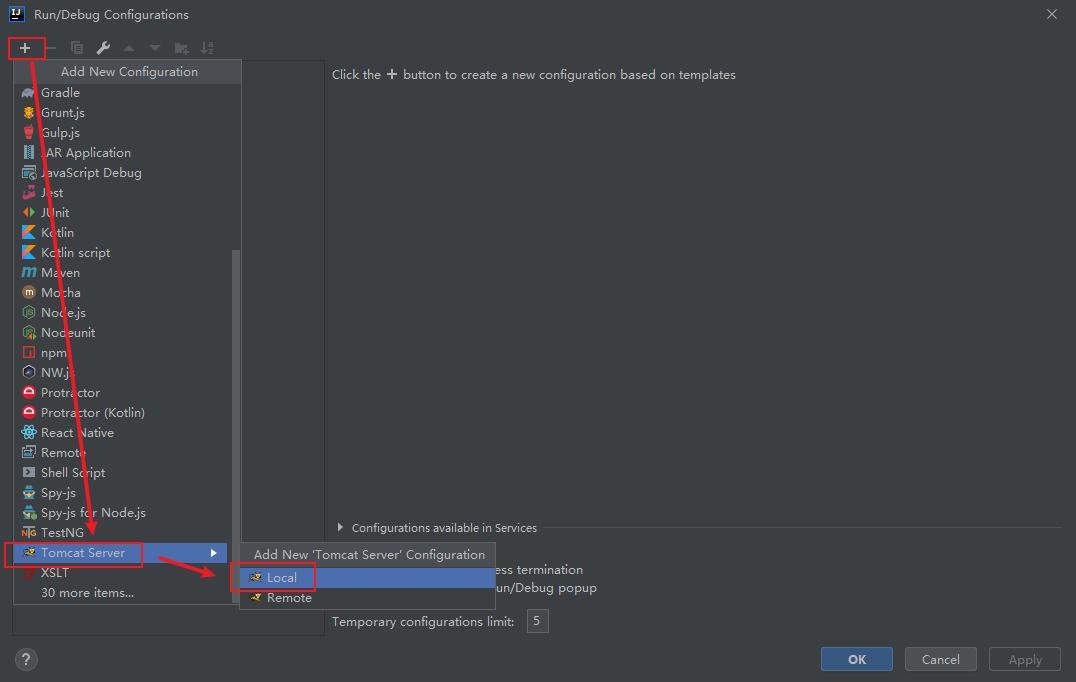Show 30 more items in list
The image size is (1076, 682).
(x=87, y=593)
